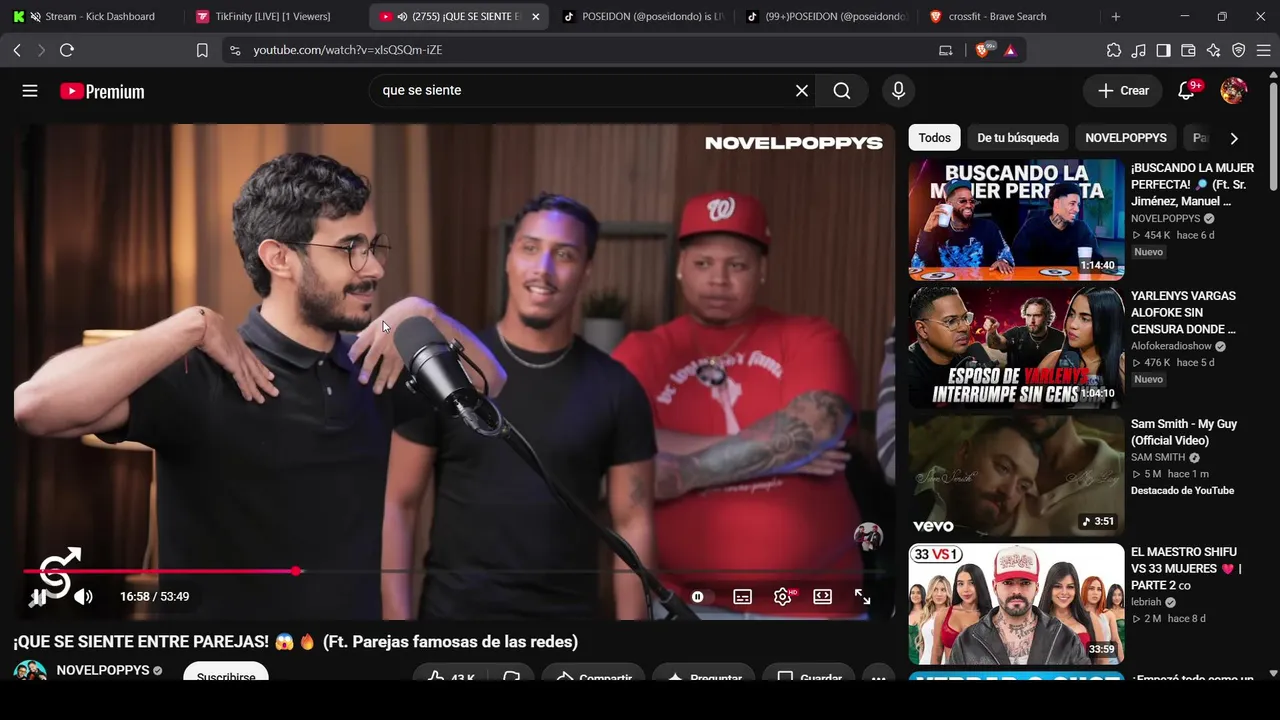Open the YouTube guide hamburger menu
The image size is (1280, 720).
click(x=30, y=91)
